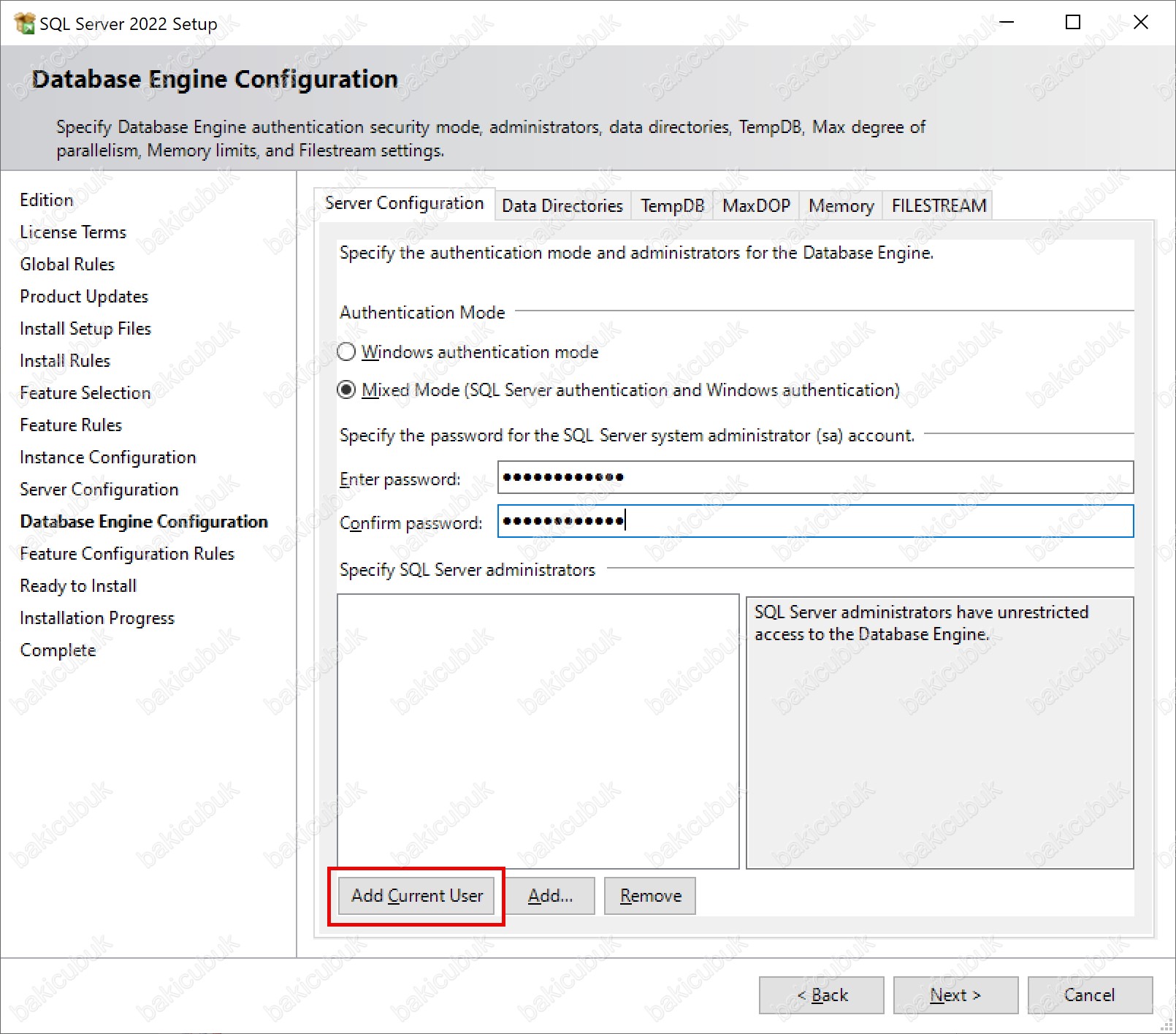Screen dimensions: 1176x1034
Task: Open the FILESTREAM tab
Action: coord(939,206)
